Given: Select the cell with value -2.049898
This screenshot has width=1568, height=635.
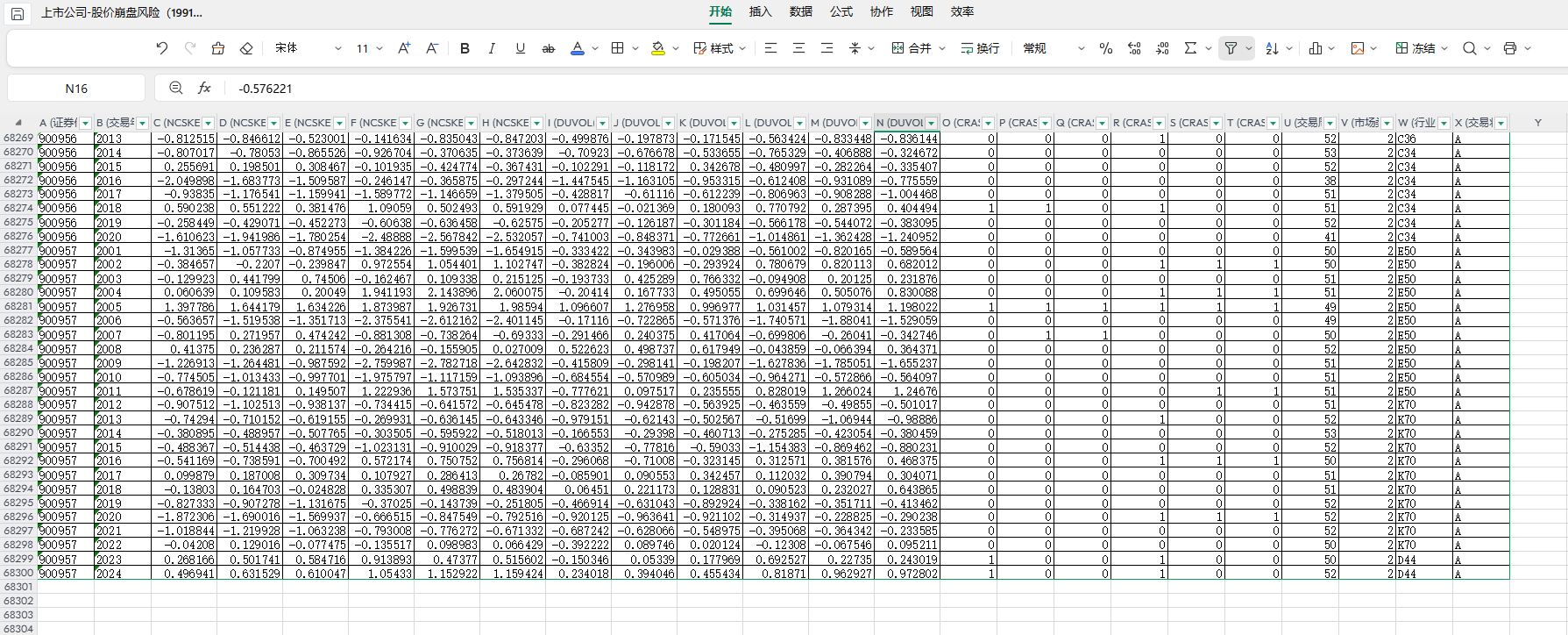Looking at the screenshot, I should [x=184, y=181].
